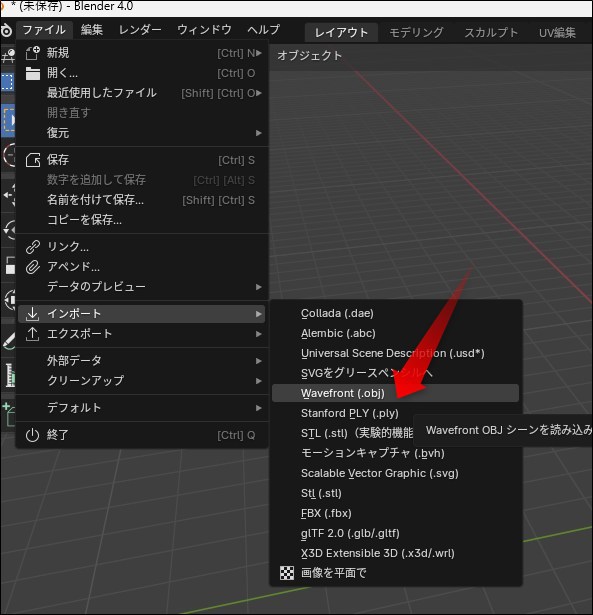This screenshot has width=593, height=615.
Task: Switch to the UV編集 workspace tab
Action: 557,32
